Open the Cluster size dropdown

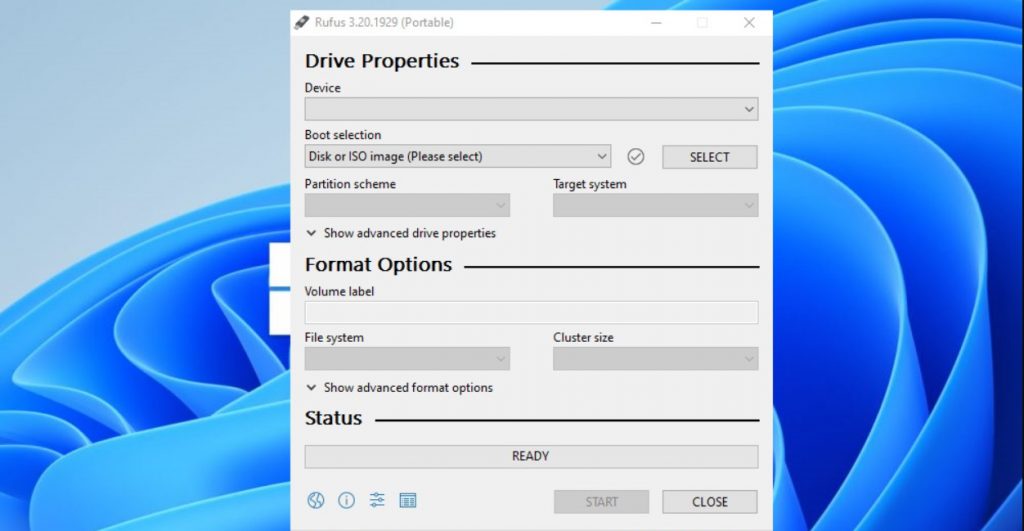point(655,359)
